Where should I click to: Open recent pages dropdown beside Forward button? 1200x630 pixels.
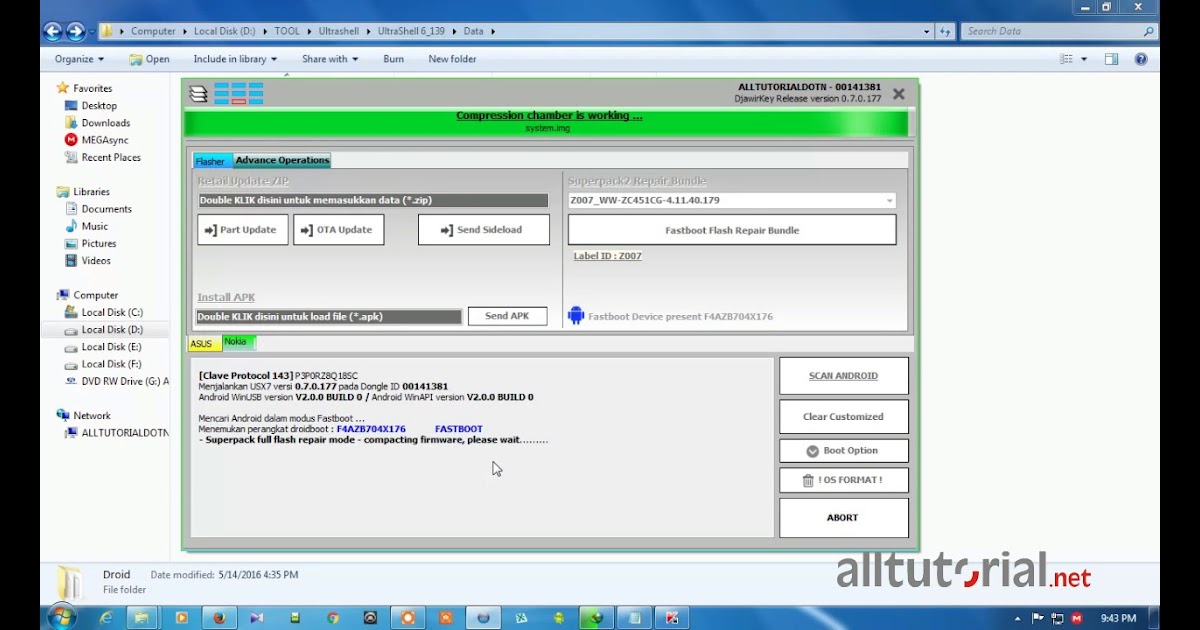pos(92,31)
